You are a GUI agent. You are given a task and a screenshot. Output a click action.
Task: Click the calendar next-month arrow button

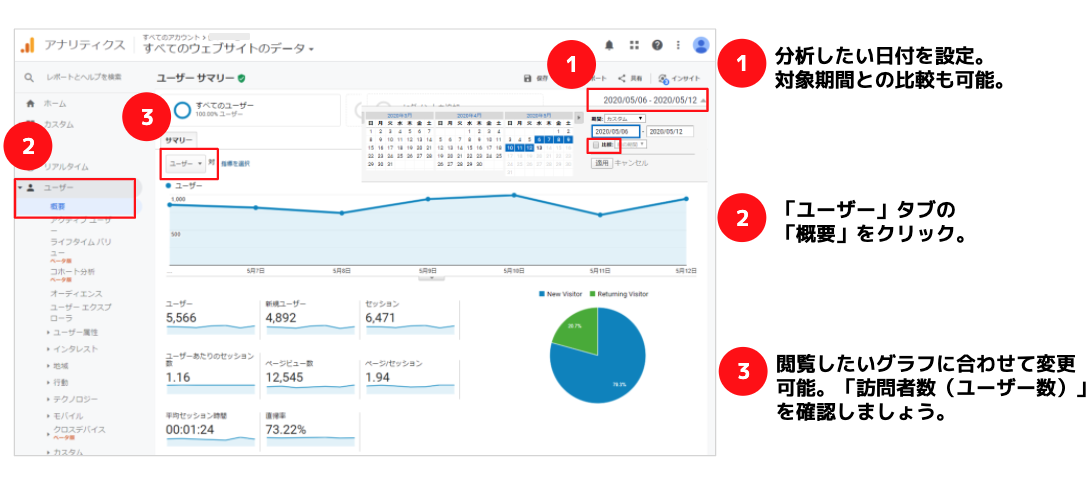tap(579, 117)
